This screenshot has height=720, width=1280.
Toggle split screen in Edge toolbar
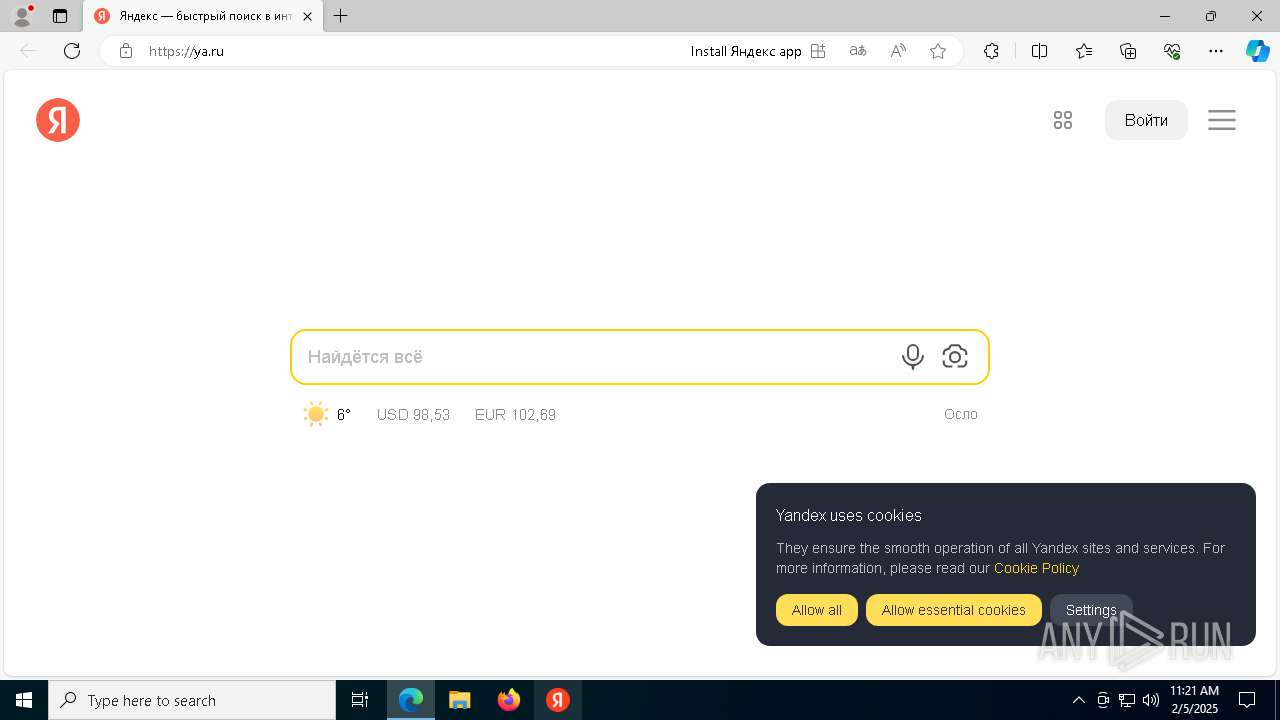(x=1039, y=51)
